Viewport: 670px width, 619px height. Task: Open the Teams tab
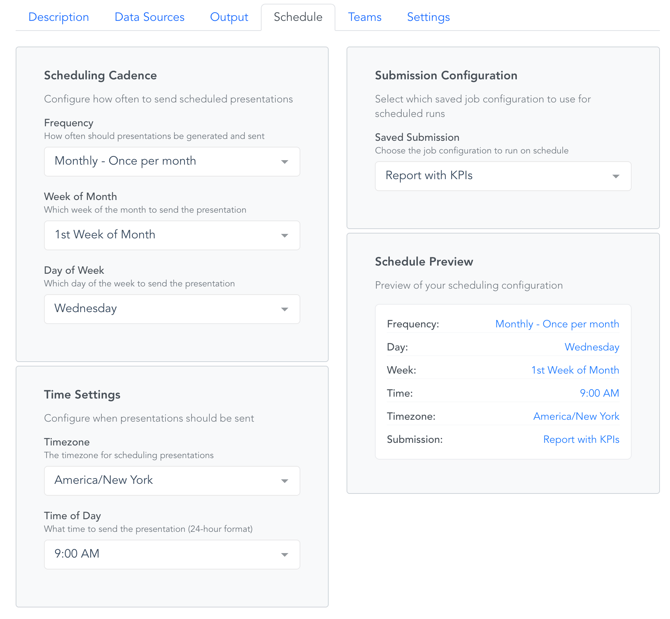pos(365,17)
